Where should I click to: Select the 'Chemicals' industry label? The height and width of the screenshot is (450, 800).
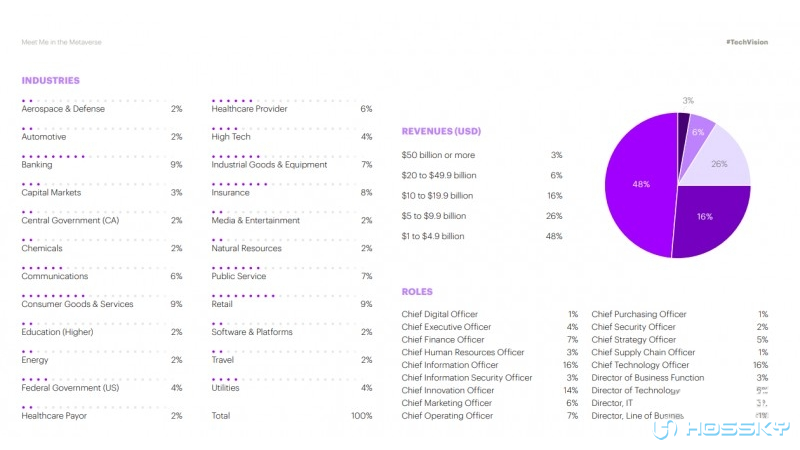click(42, 248)
